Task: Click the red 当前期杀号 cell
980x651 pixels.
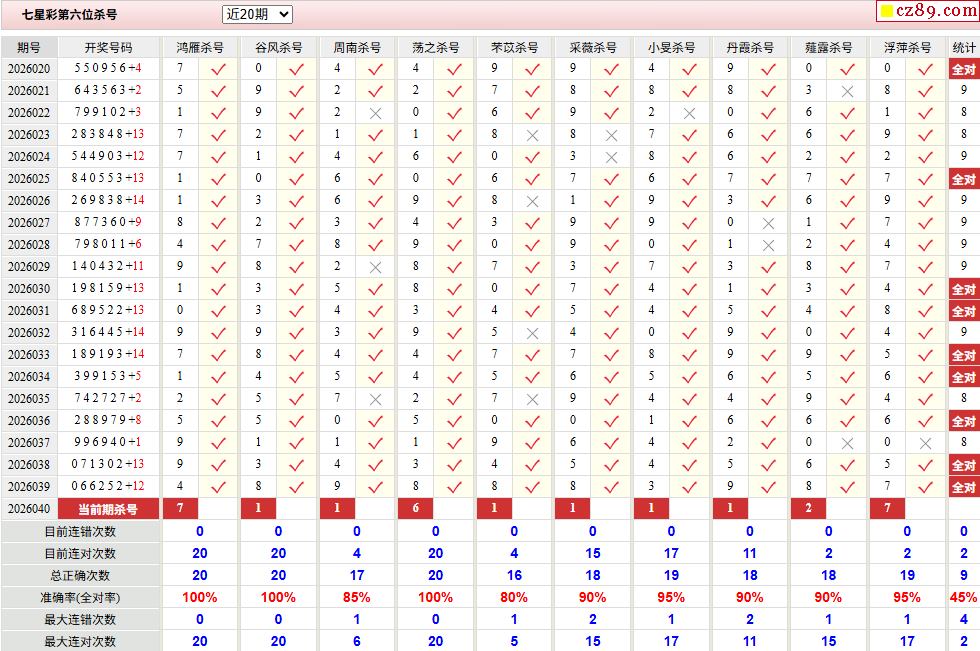Action: coord(109,509)
